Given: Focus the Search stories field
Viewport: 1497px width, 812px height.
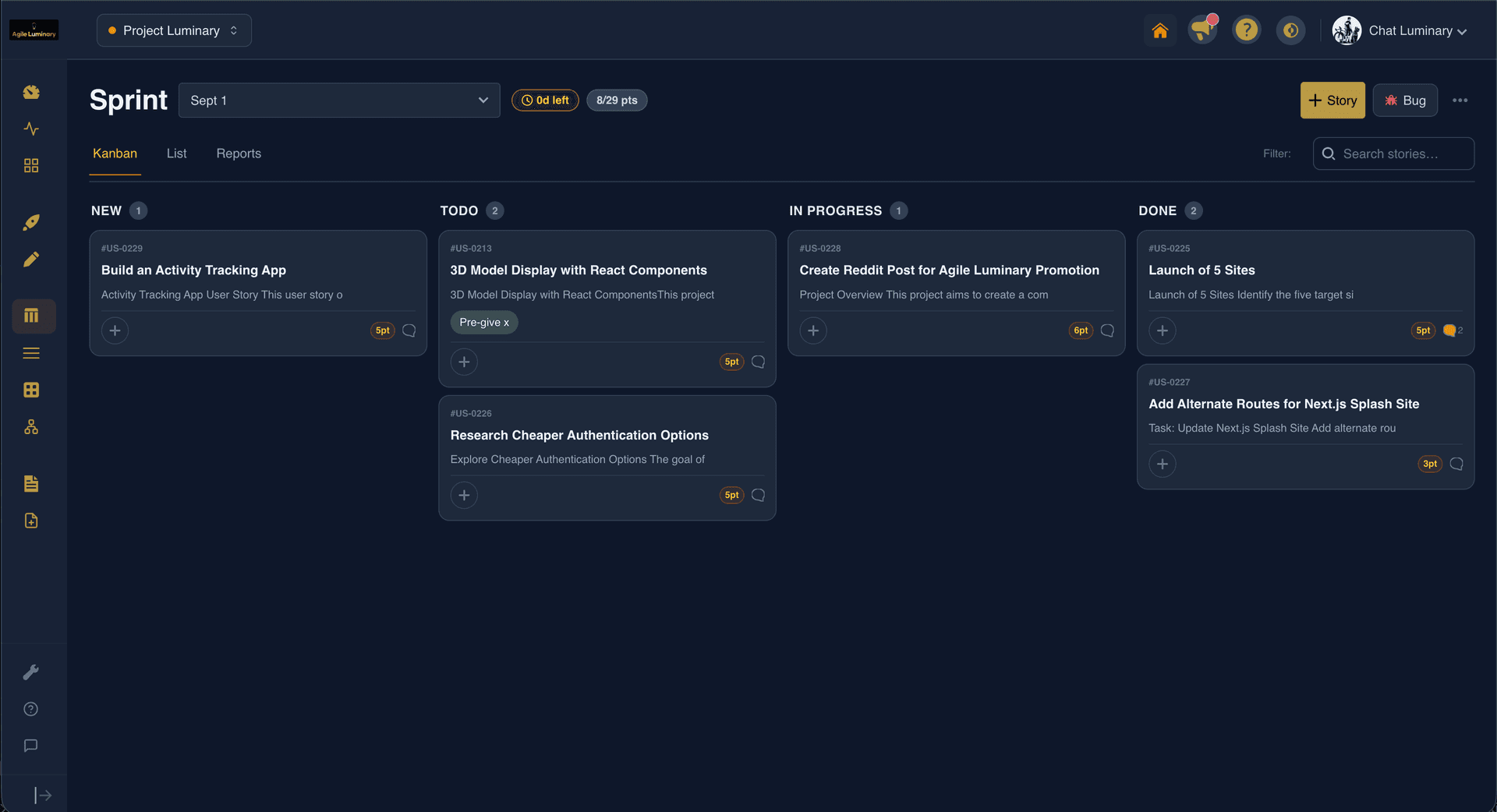Looking at the screenshot, I should pyautogui.click(x=1393, y=154).
